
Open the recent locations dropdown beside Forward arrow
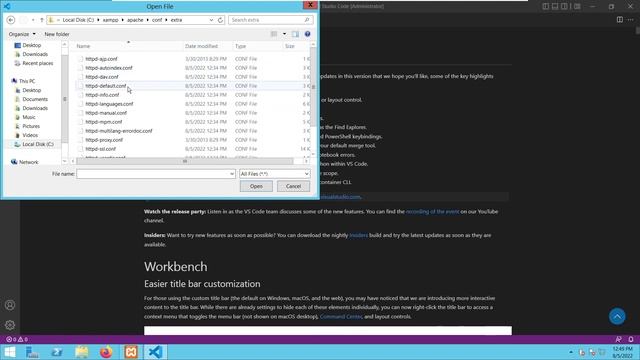click(33, 20)
